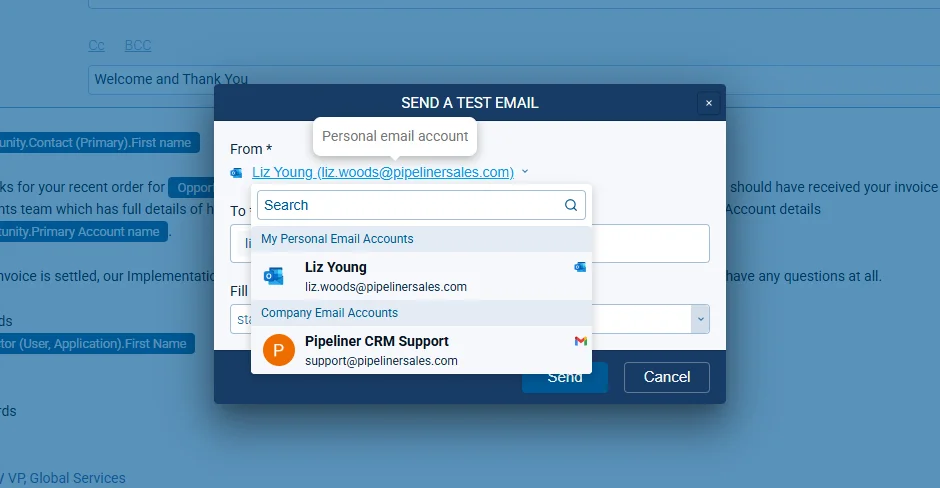Click the (User, Application).First Name merge tag
The width and height of the screenshot is (940, 488).
pos(96,344)
